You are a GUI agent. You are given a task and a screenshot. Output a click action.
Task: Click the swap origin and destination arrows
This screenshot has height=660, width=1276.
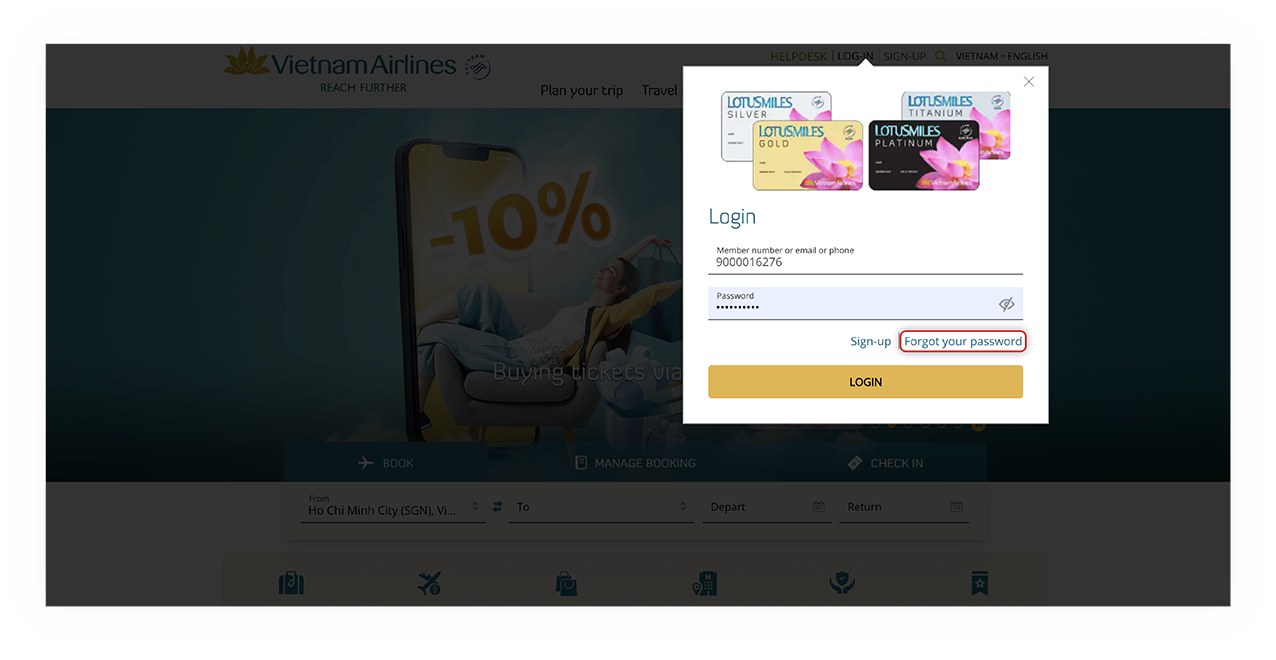pos(497,506)
